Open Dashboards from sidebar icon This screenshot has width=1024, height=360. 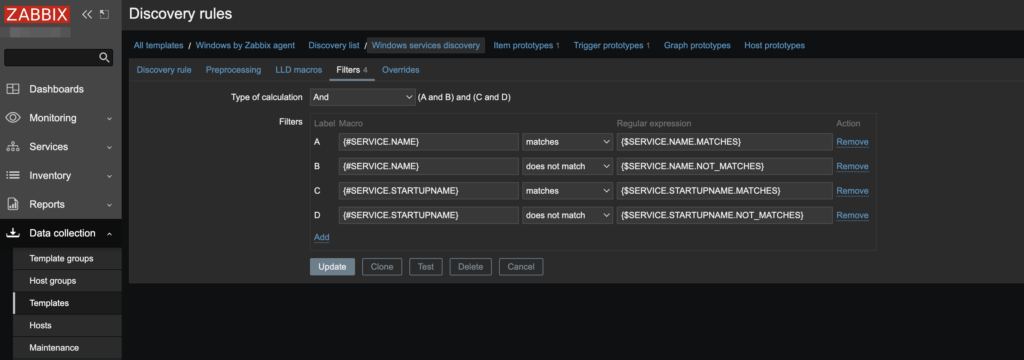[x=12, y=89]
